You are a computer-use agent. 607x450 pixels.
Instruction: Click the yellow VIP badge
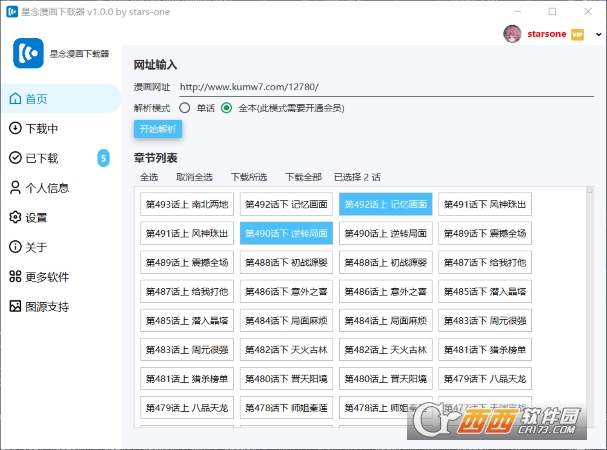click(x=577, y=34)
